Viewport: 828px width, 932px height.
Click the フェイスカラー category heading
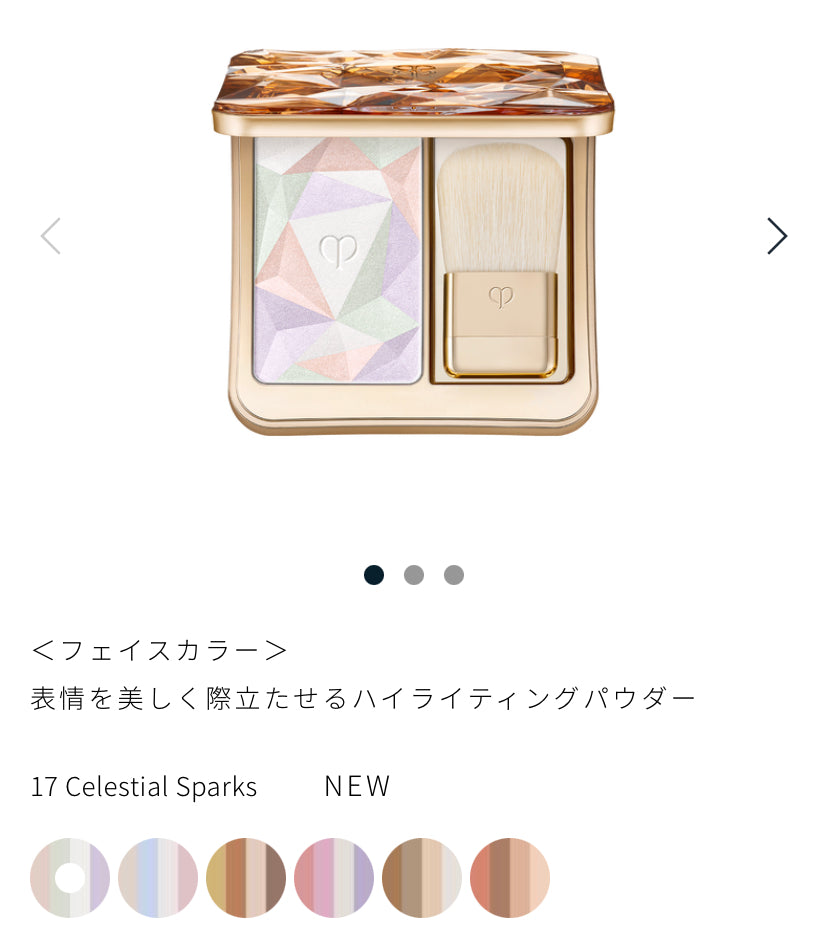[x=159, y=650]
